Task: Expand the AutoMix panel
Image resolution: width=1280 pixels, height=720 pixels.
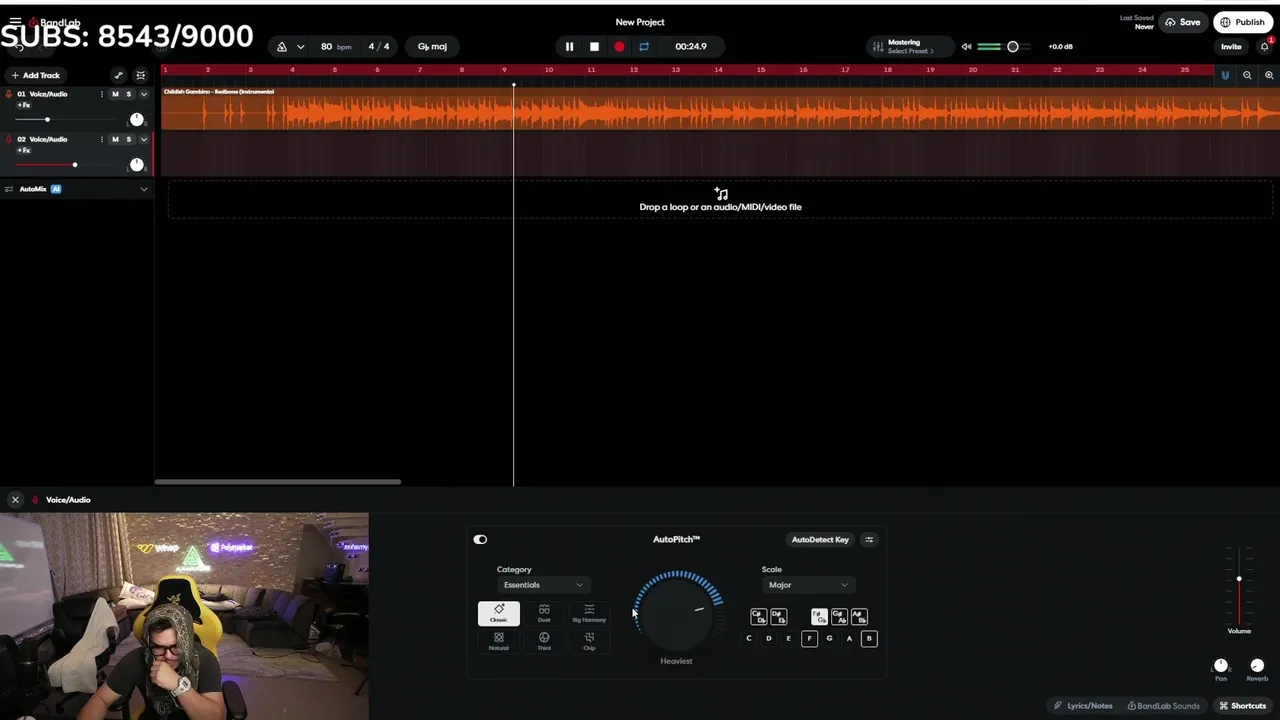Action: click(x=143, y=189)
